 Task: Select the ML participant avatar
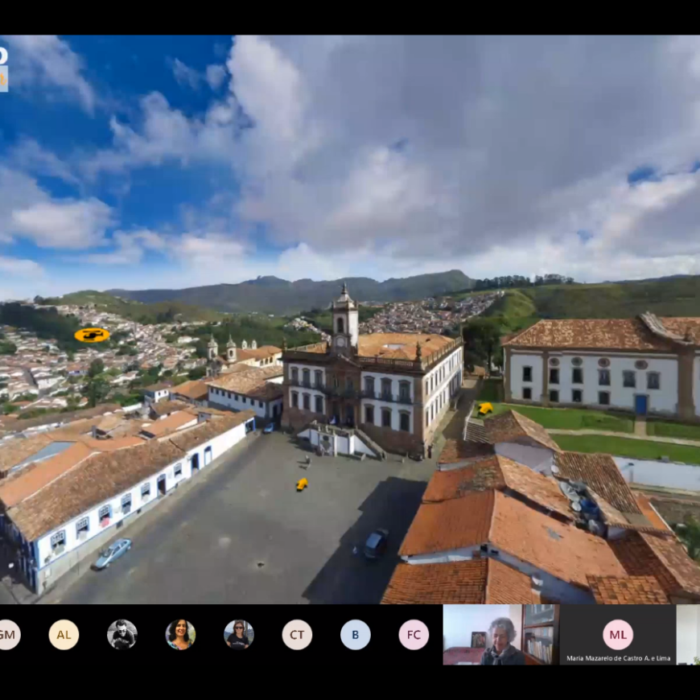point(618,634)
